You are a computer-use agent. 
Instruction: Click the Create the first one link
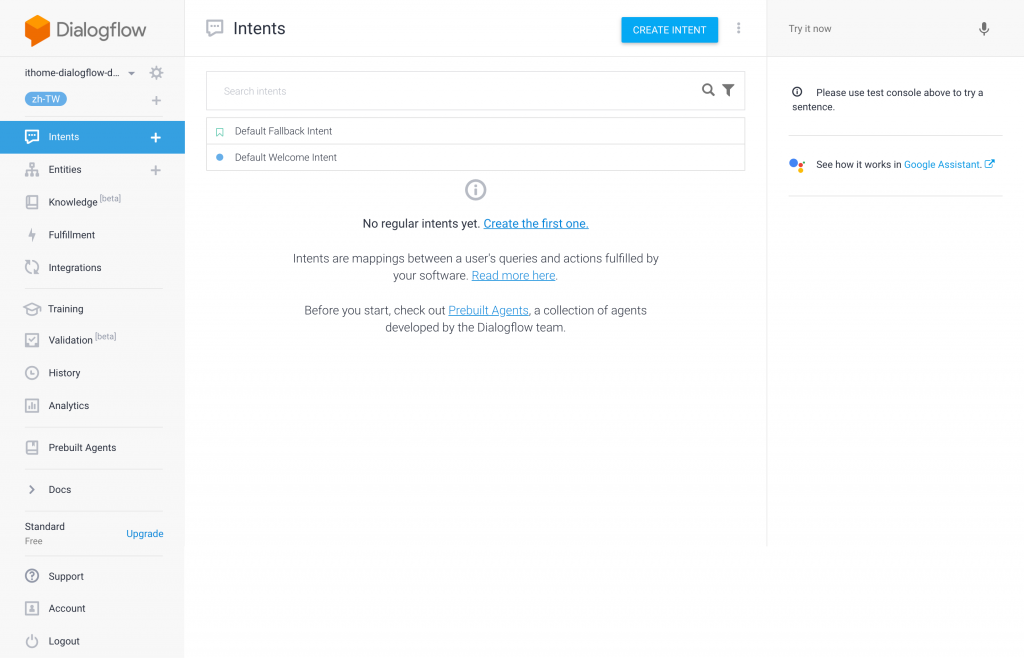[536, 224]
